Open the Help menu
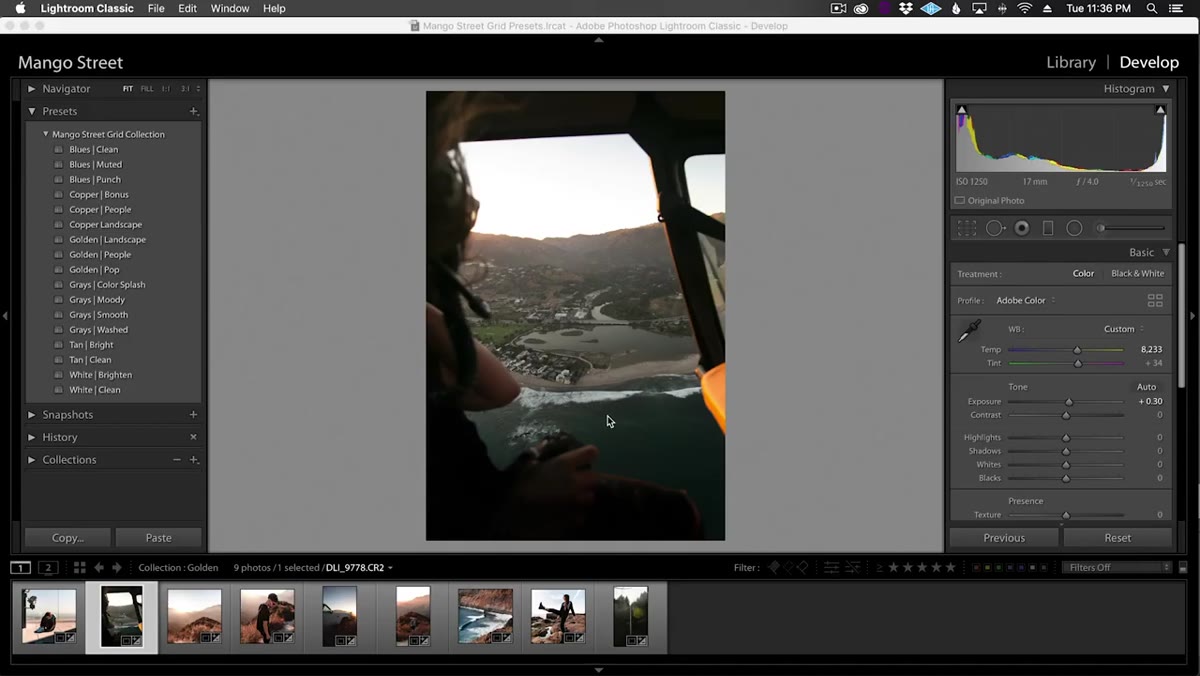This screenshot has width=1200, height=676. (274, 8)
